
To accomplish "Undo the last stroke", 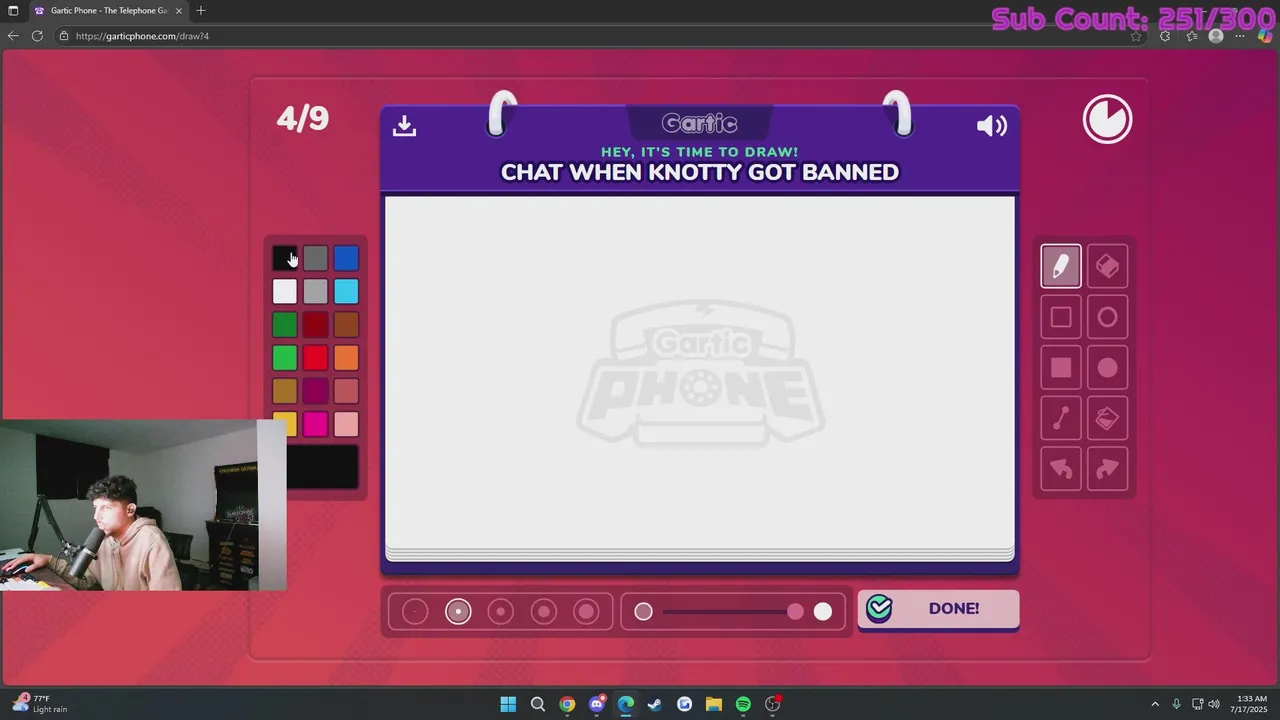I will click(x=1061, y=469).
